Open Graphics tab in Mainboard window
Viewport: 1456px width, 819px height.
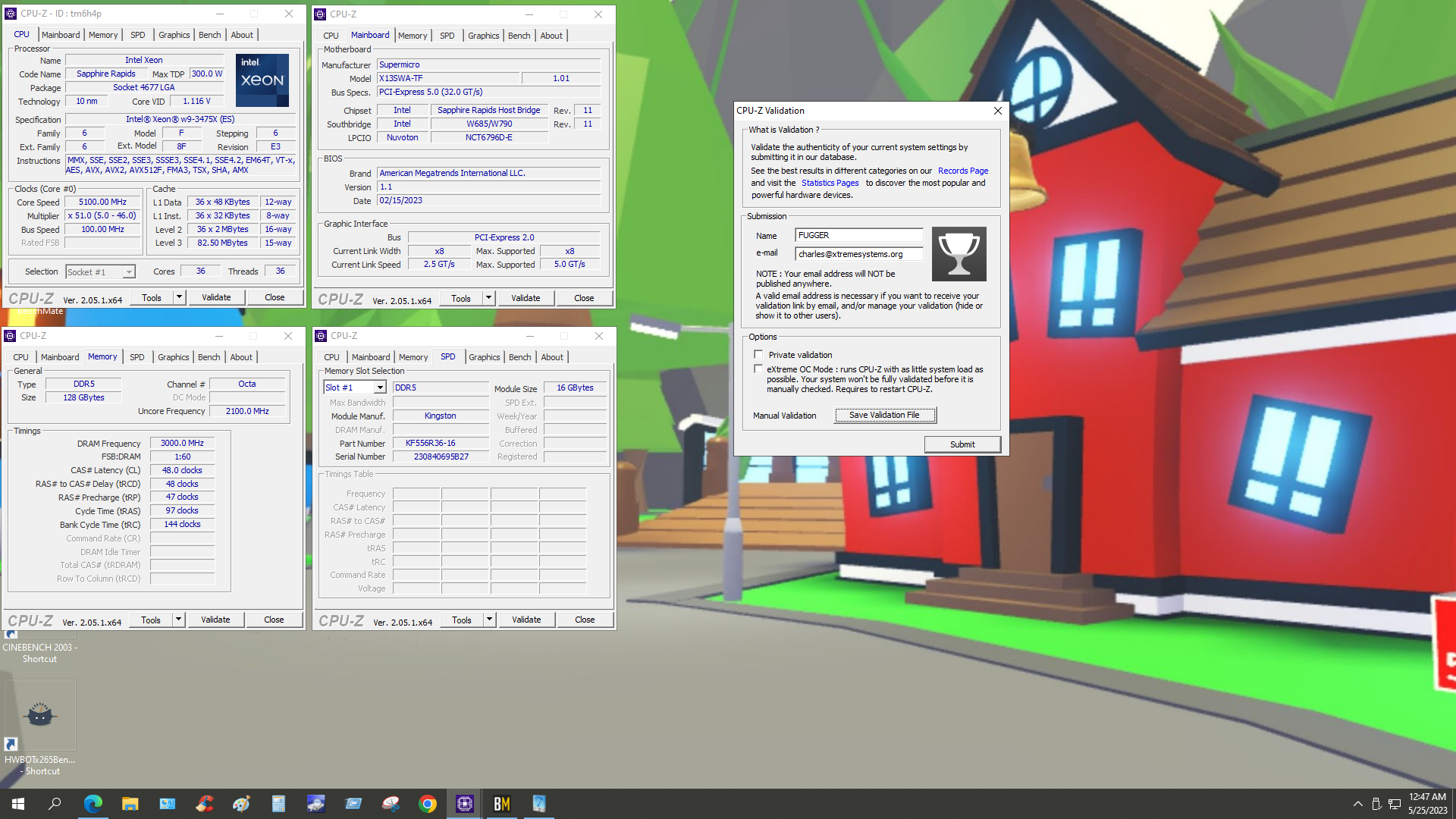pyautogui.click(x=484, y=36)
